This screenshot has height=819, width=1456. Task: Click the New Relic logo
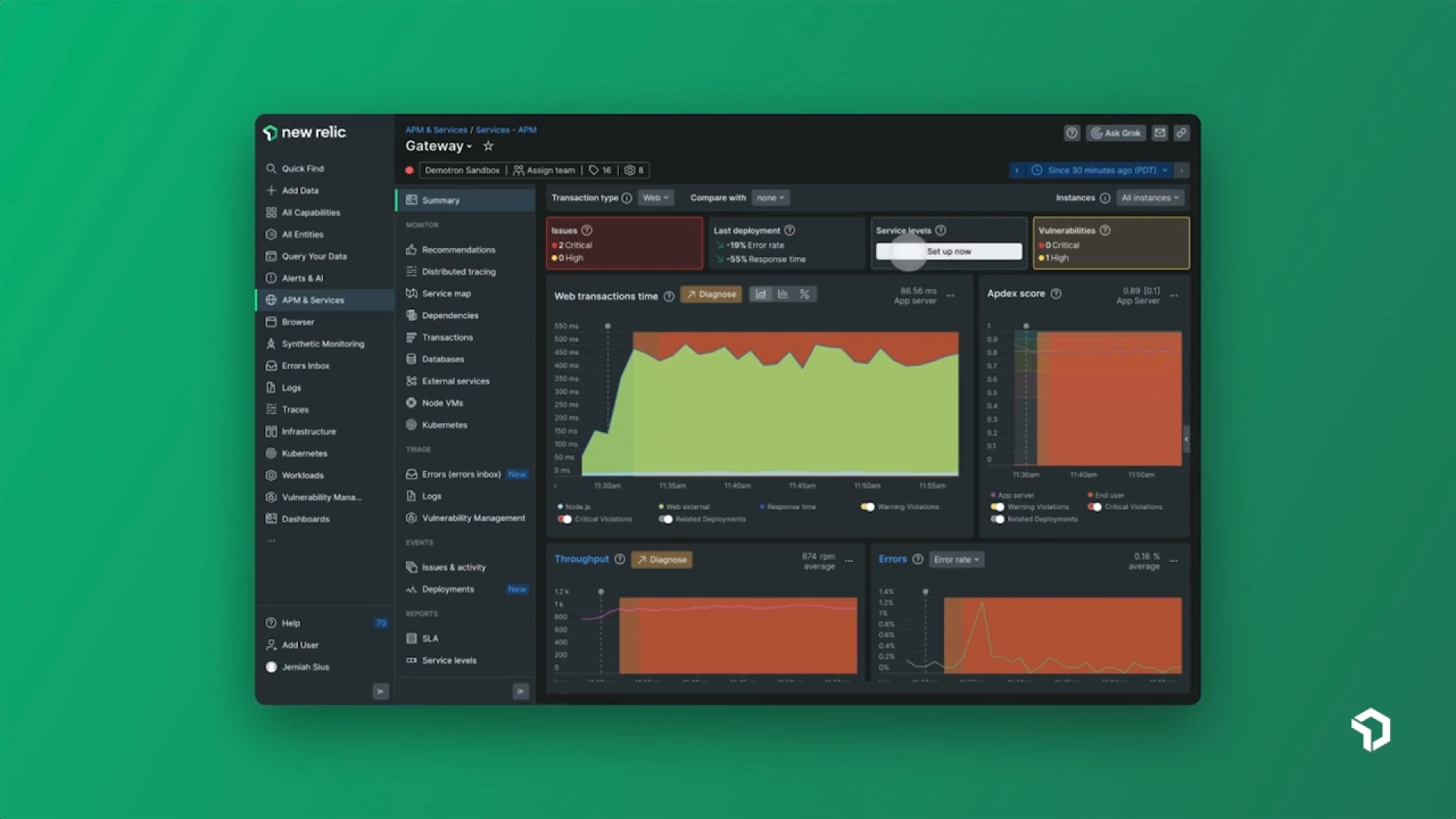coord(304,133)
